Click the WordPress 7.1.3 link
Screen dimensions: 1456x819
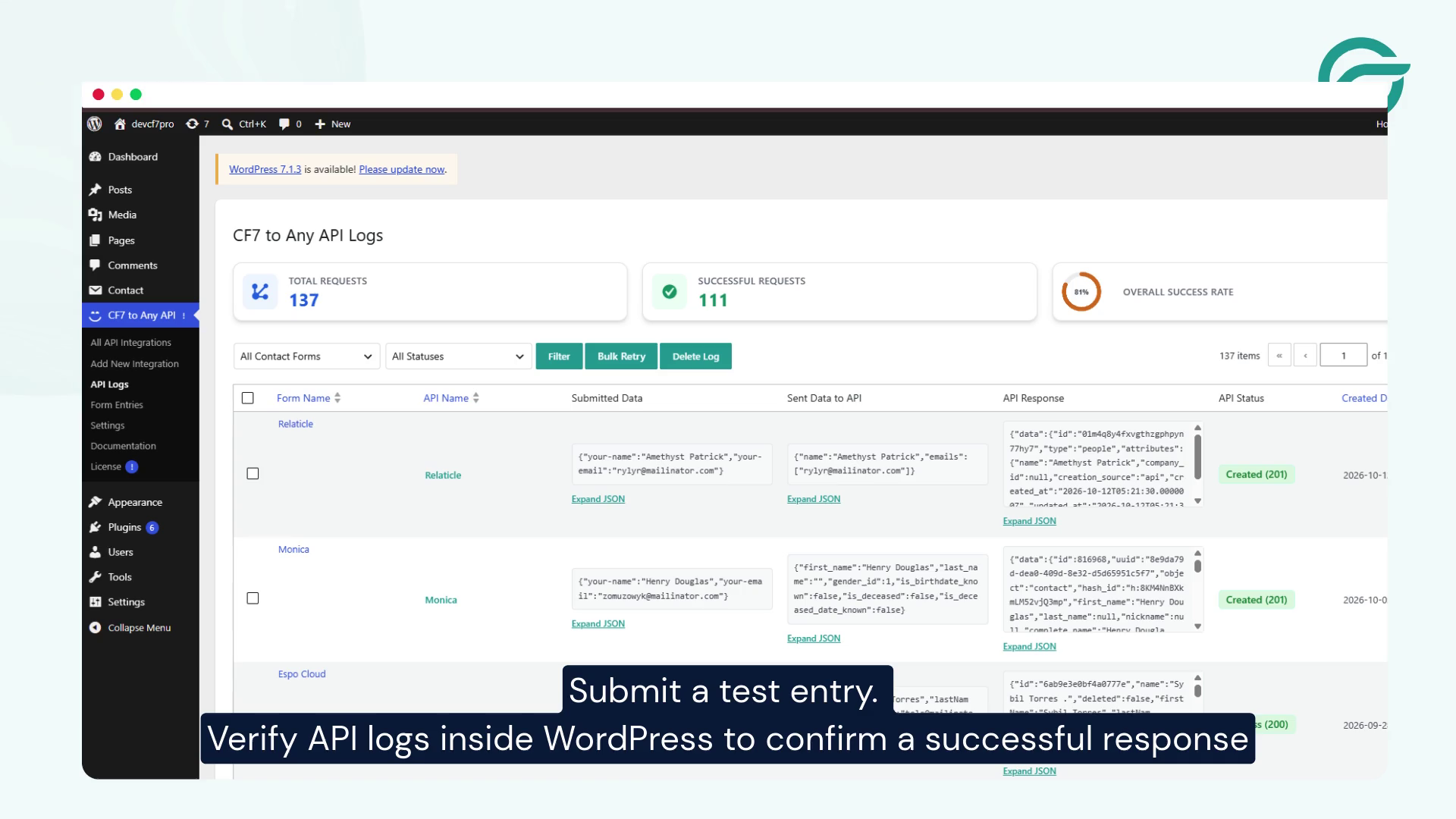265,169
